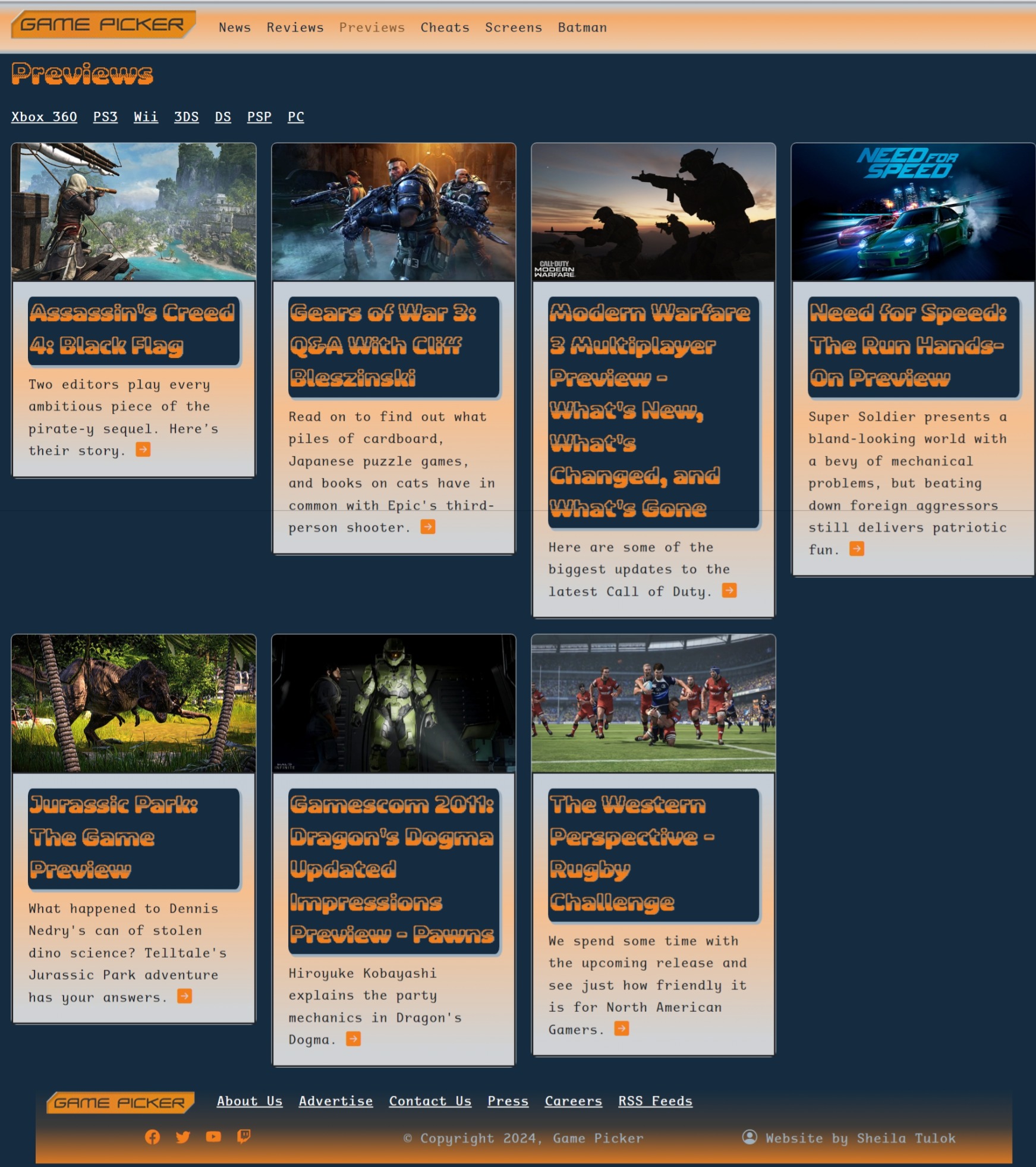
Task: Filter previews by DS platform link
Action: pos(223,117)
